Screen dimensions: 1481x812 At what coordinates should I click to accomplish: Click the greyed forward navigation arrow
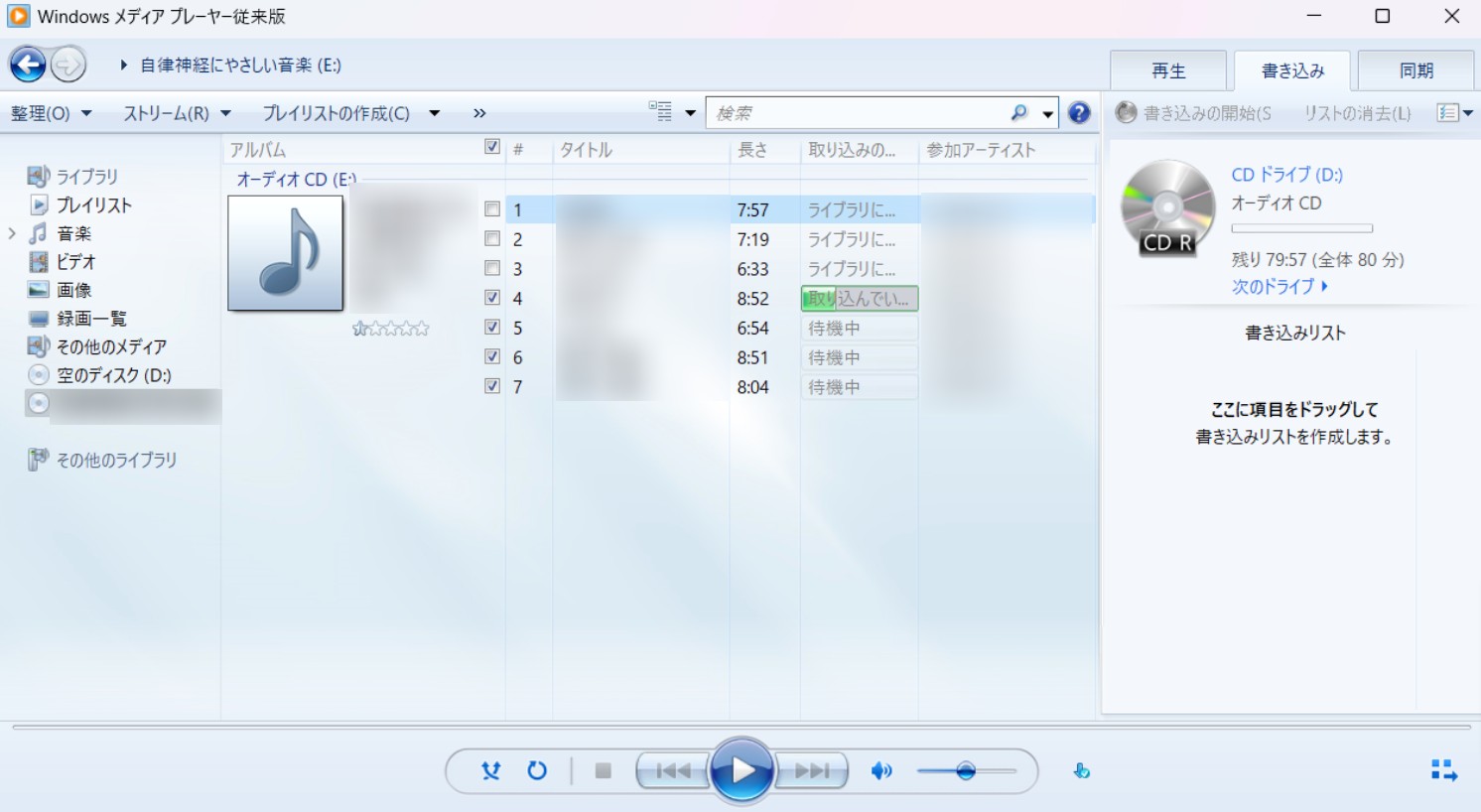[68, 66]
